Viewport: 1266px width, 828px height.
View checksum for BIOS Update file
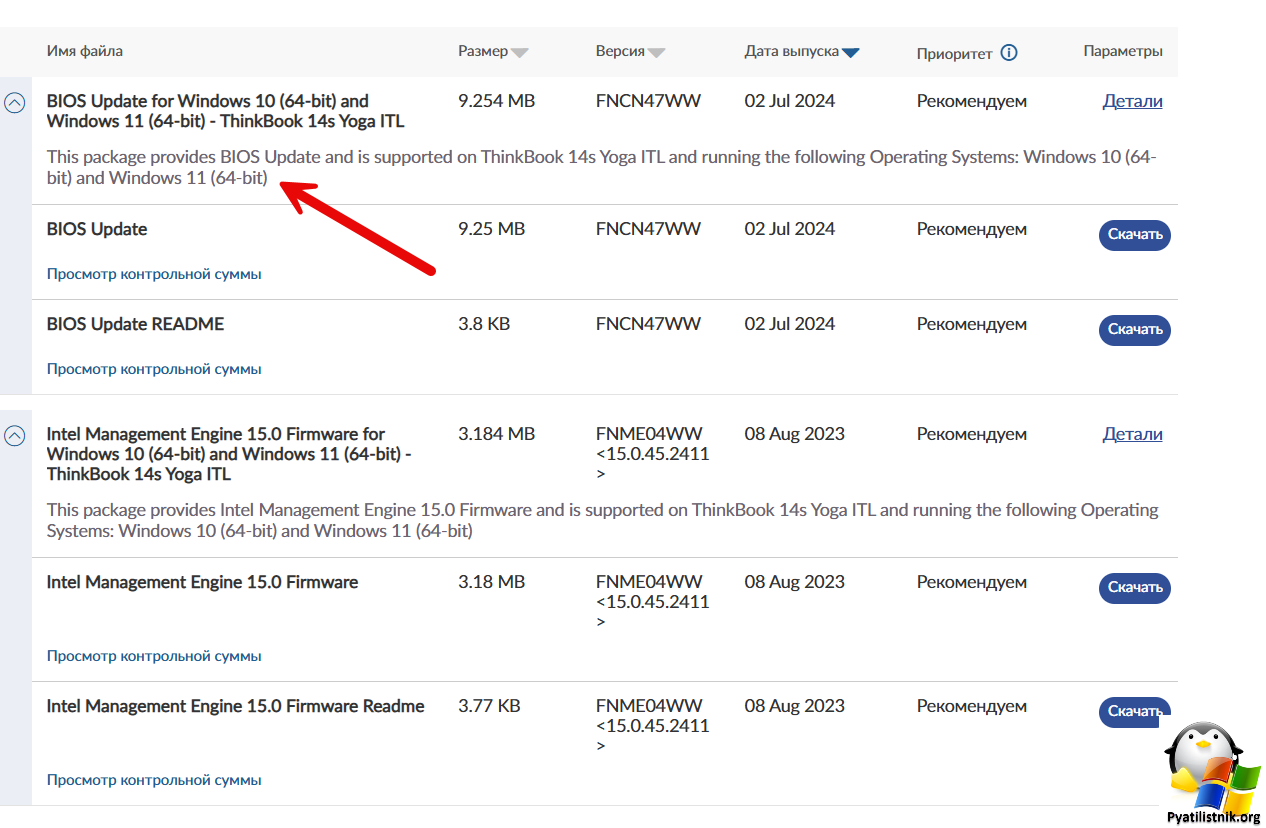click(154, 274)
